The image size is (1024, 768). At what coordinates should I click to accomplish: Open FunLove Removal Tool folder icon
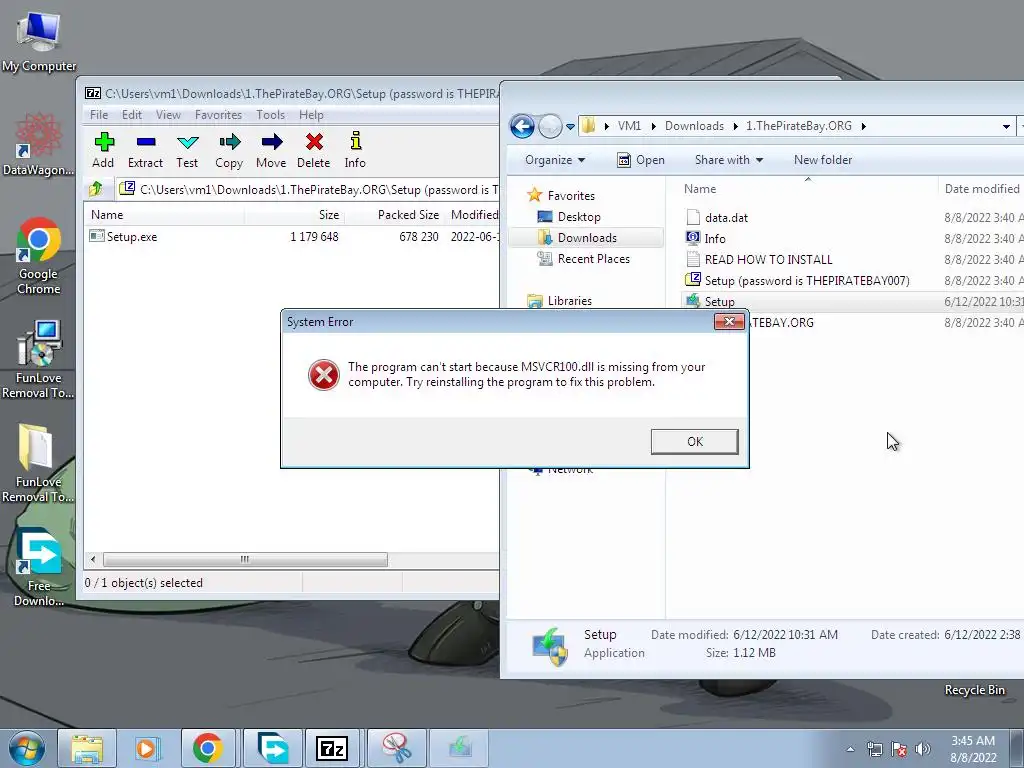click(38, 464)
